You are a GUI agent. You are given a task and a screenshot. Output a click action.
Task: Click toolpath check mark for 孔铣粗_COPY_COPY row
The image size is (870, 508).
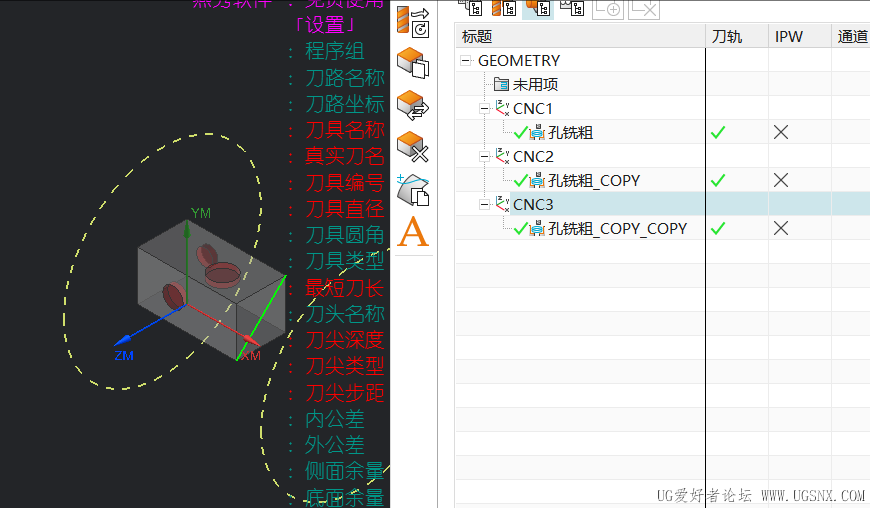[718, 228]
